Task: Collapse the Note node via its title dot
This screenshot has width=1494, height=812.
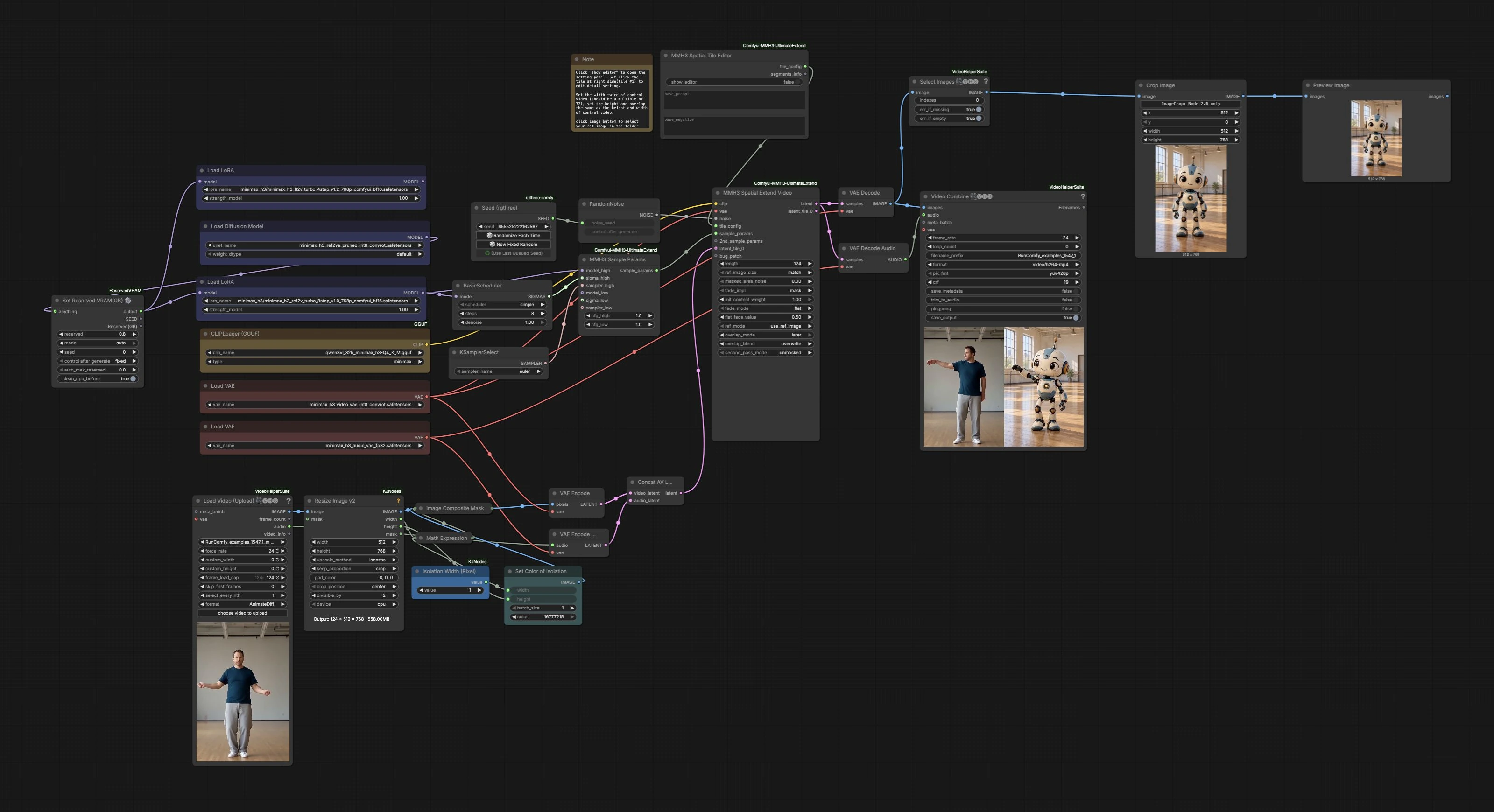Action: click(x=577, y=59)
